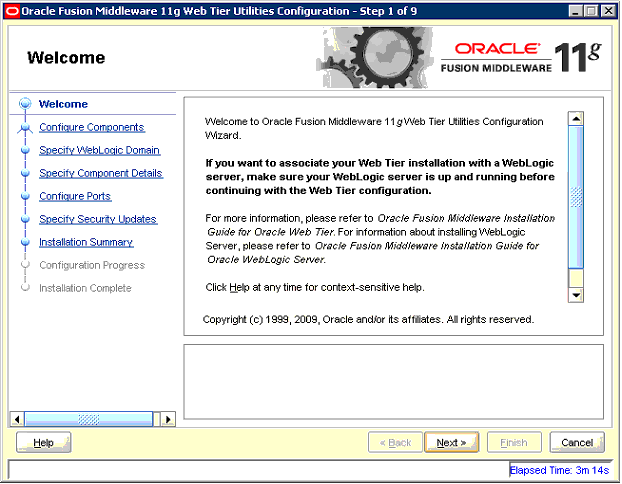Click the navigation pane horizontal scrollbar thumb
The image size is (622, 484).
point(88,419)
